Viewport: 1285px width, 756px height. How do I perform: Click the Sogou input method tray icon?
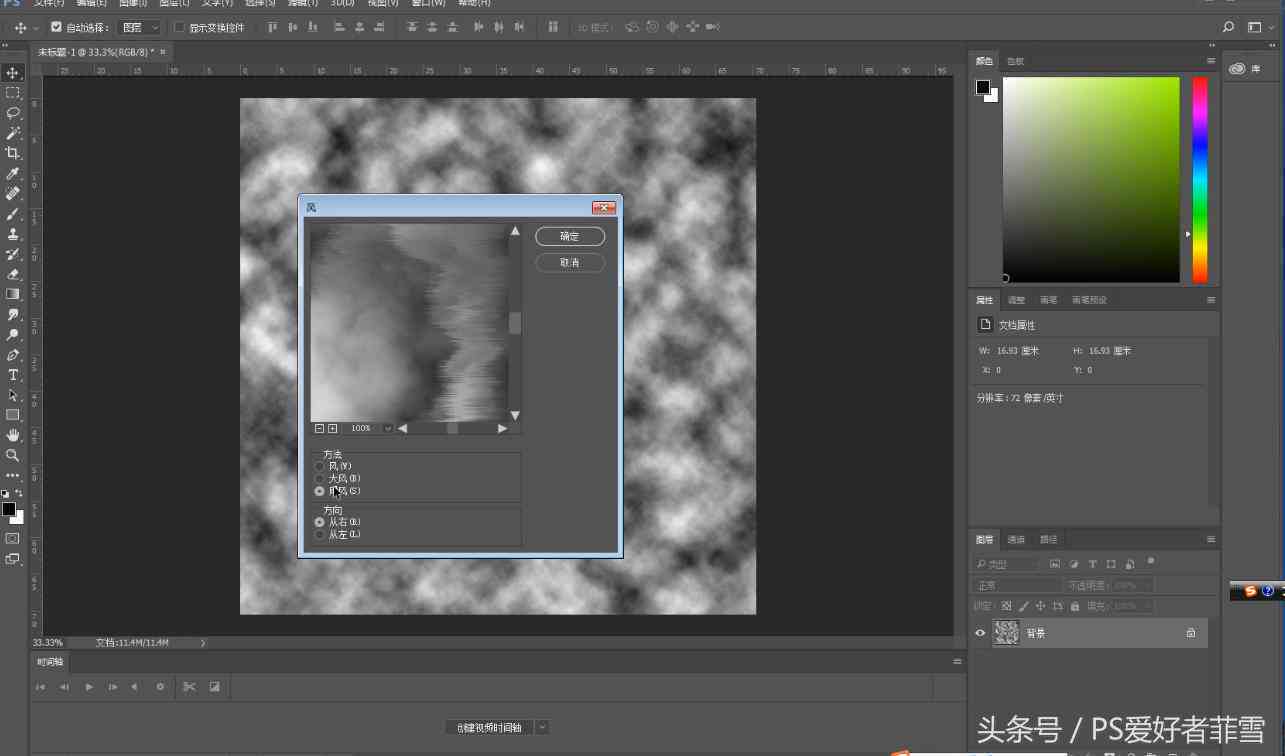pyautogui.click(x=1250, y=591)
